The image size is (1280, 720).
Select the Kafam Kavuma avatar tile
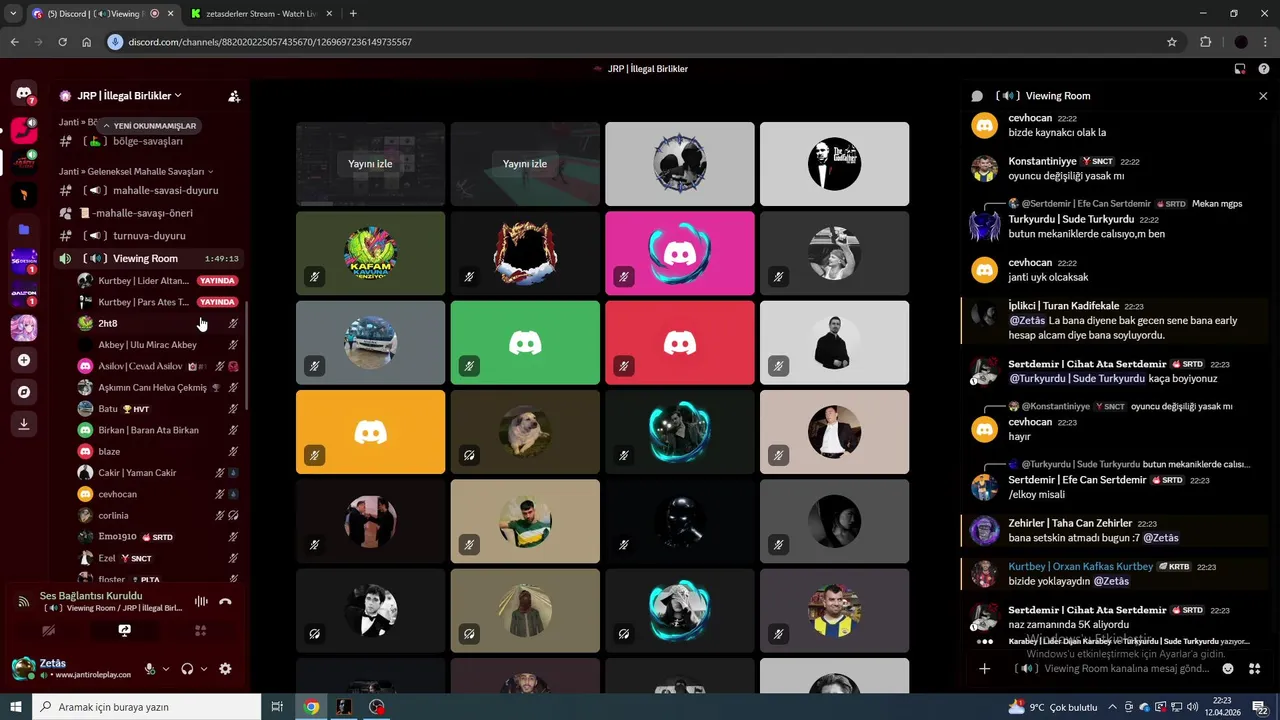(370, 253)
